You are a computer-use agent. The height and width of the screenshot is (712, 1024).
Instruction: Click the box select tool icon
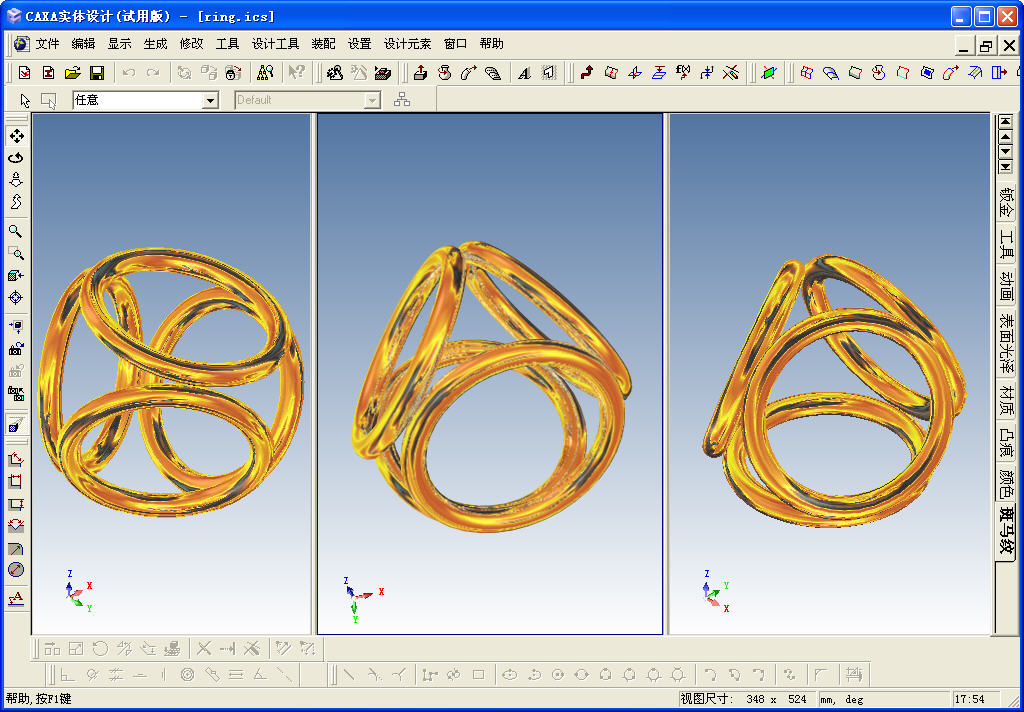[48, 100]
